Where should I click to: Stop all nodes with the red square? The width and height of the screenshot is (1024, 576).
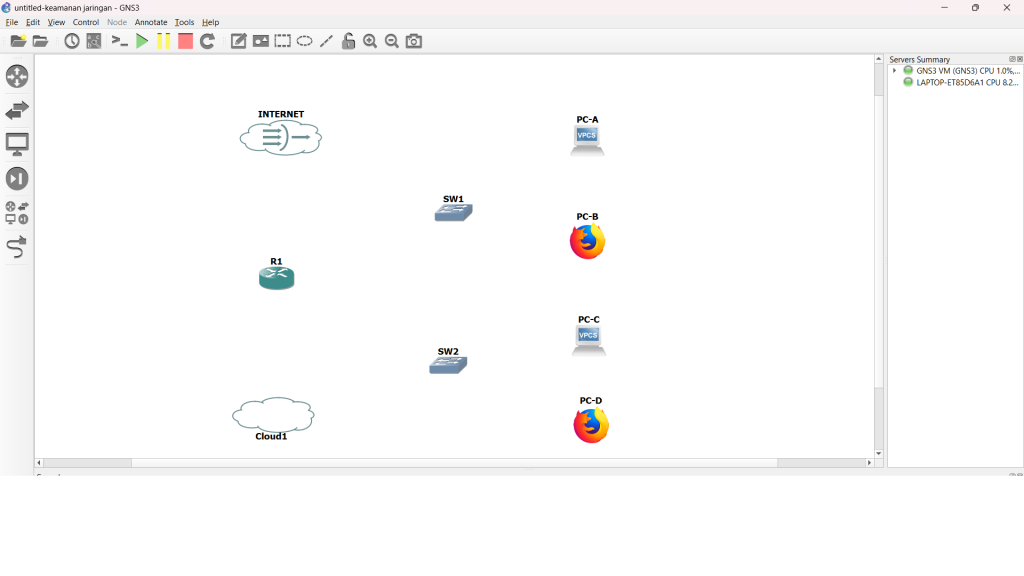185,41
